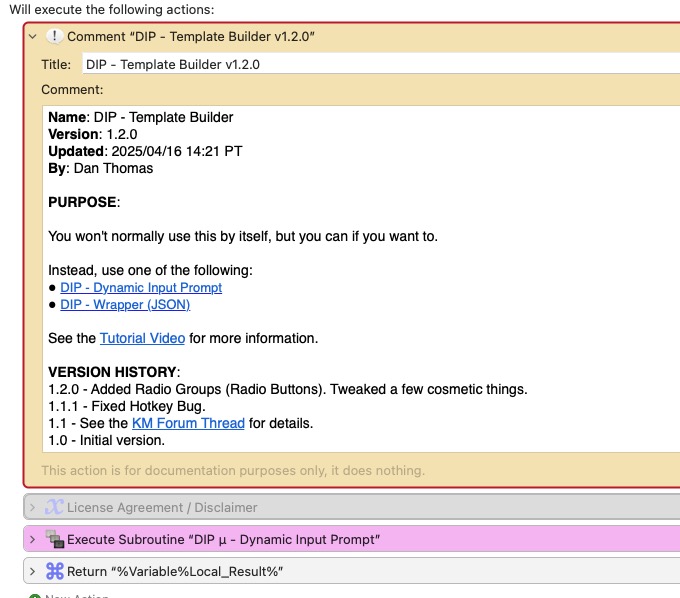Expand the License Agreement / Disclaimer action
The width and height of the screenshot is (680, 598).
[x=33, y=507]
